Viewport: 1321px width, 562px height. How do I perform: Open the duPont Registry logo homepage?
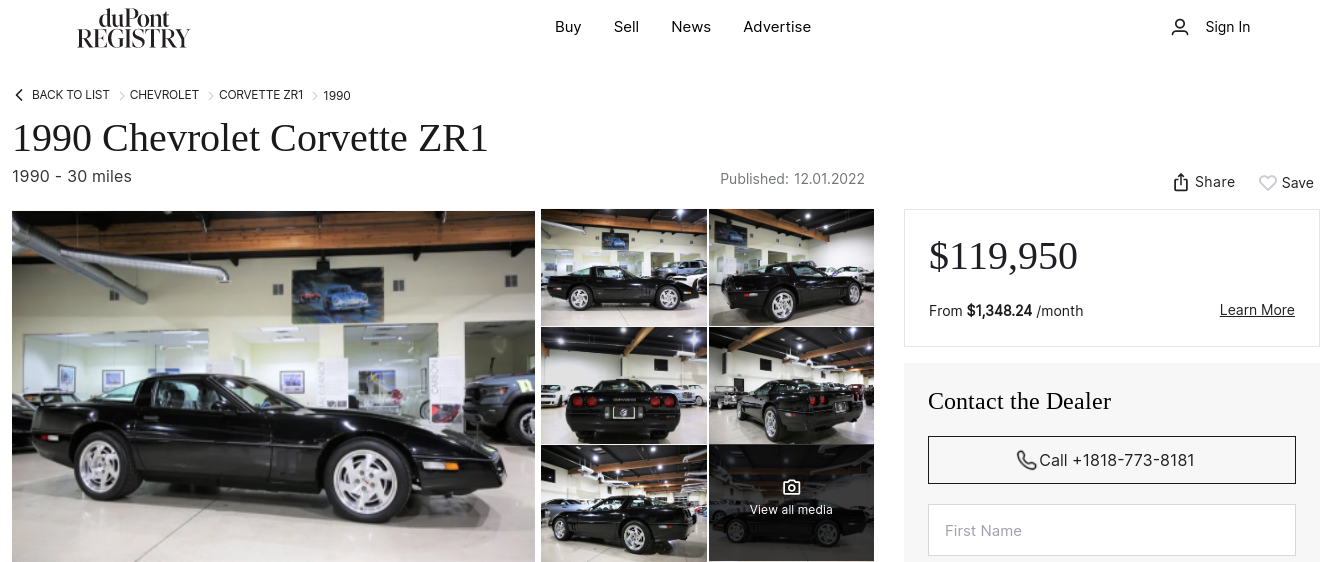pos(133,28)
